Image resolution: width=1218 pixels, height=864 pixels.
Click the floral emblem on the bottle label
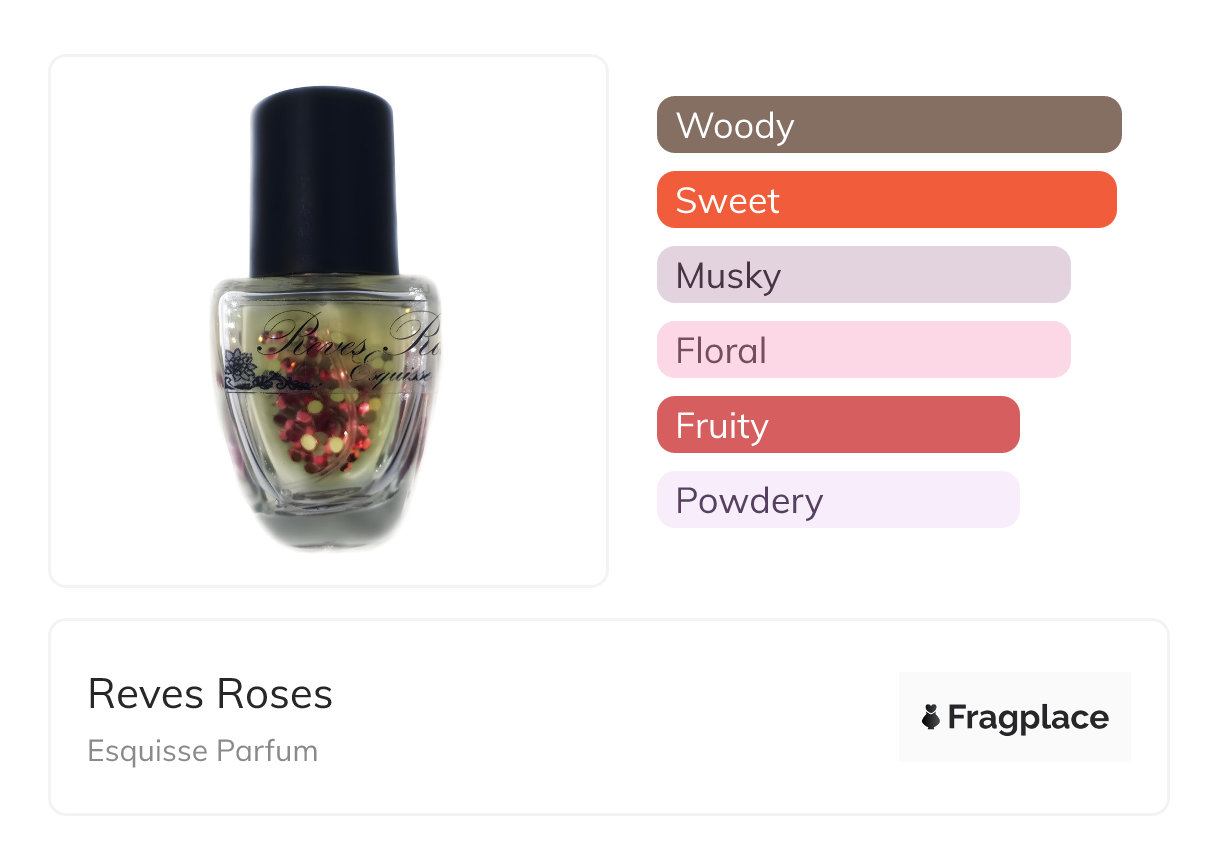point(239,369)
